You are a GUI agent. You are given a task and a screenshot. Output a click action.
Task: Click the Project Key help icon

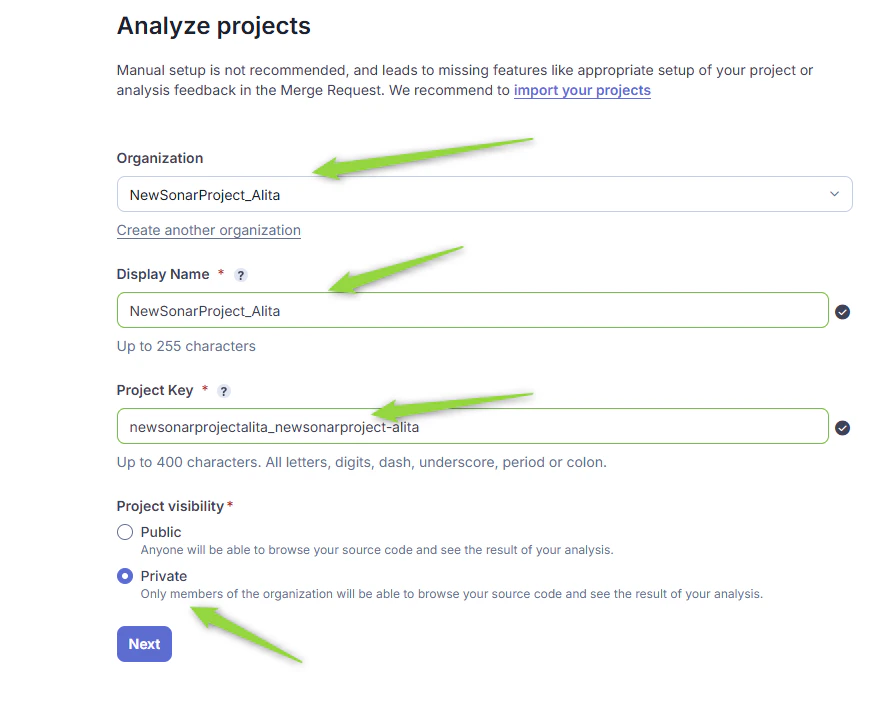coord(223,391)
